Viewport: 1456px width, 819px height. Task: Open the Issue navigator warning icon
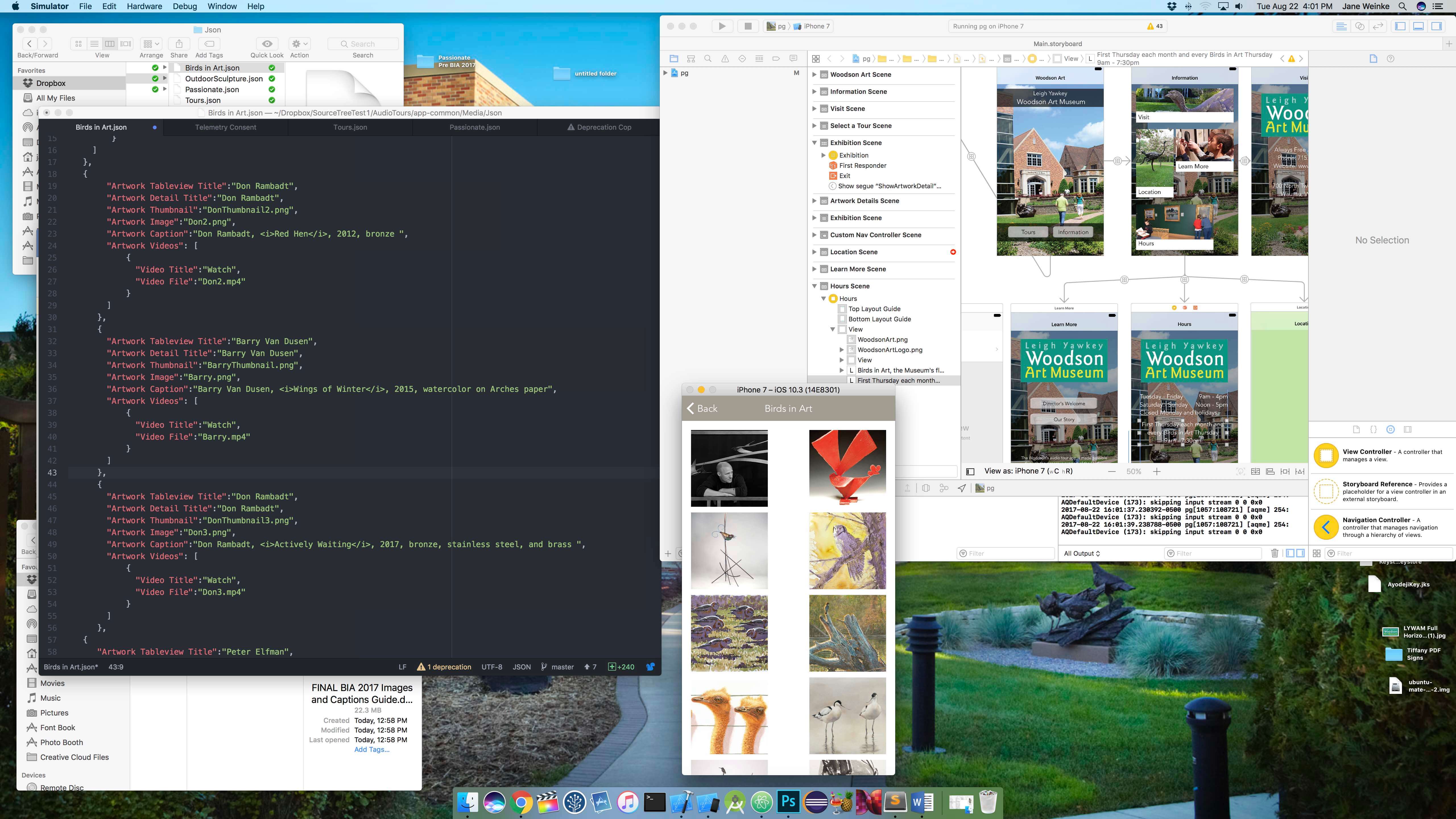tap(725, 59)
